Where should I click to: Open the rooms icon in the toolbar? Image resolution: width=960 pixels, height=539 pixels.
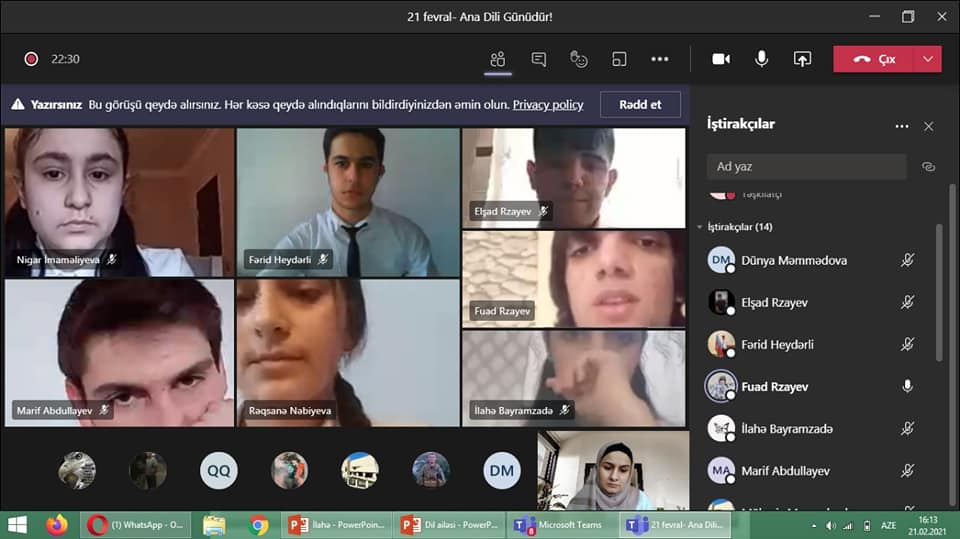619,59
